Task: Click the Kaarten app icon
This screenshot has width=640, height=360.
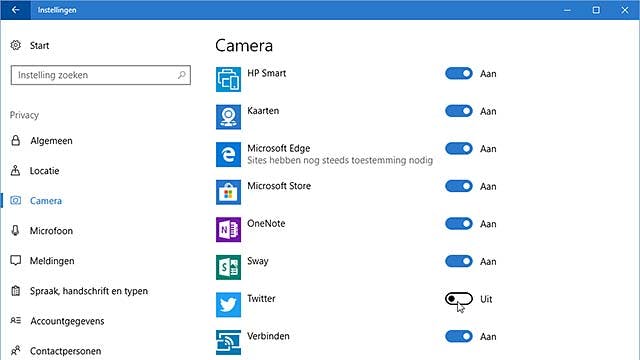Action: point(228,117)
